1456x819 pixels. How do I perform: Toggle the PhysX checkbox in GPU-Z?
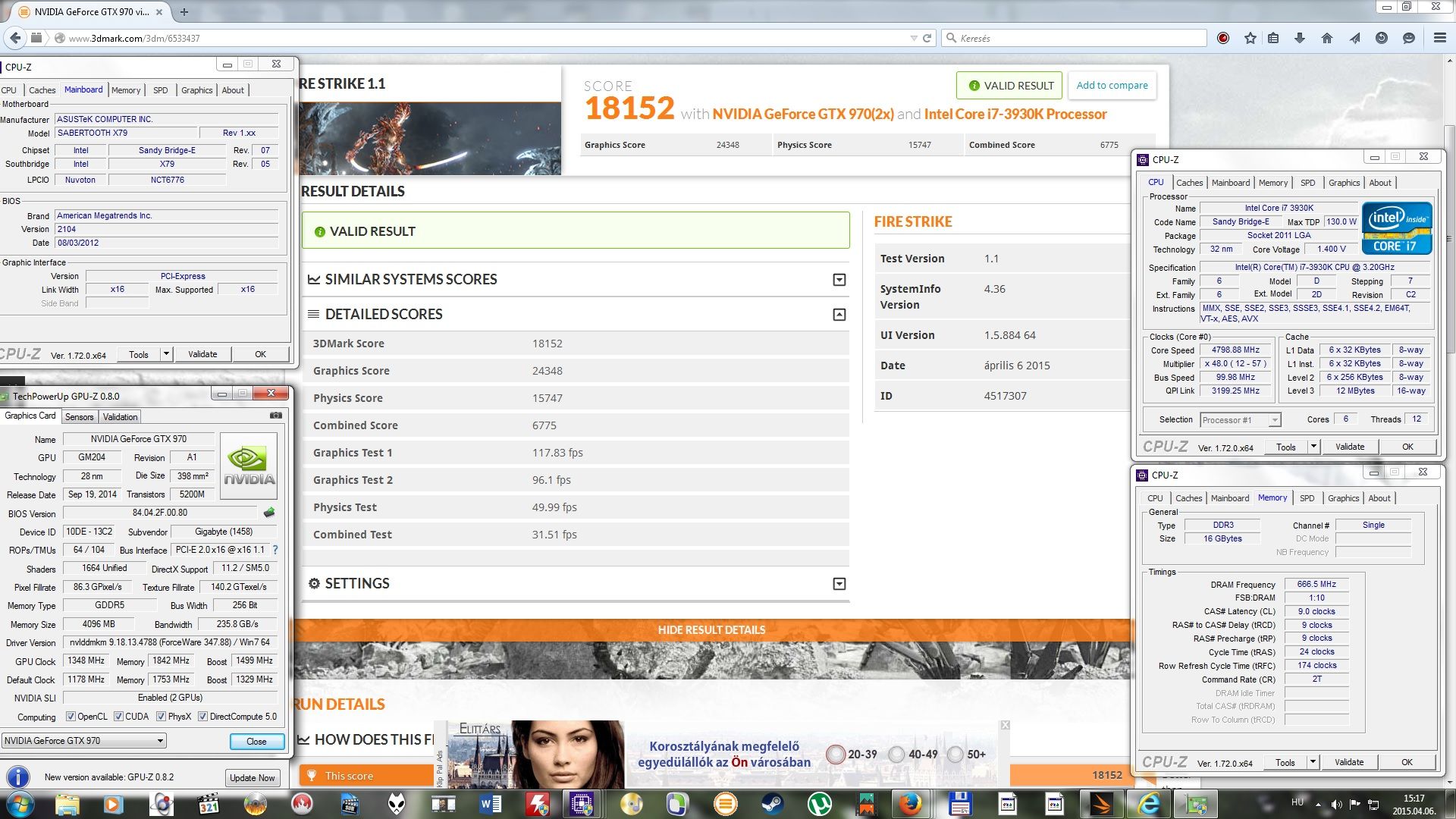[x=161, y=717]
